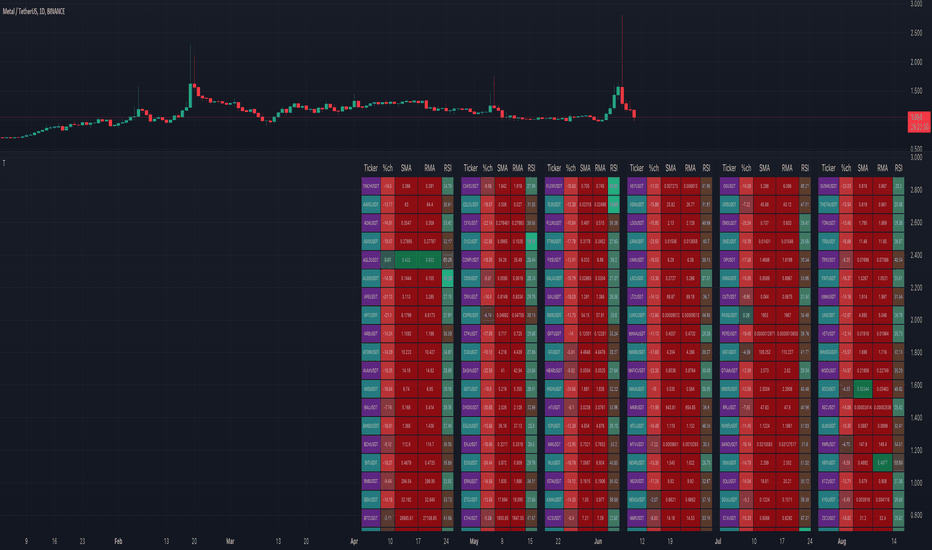The image size is (932, 550).
Task: Click the Ticker header above the SUSHIUSDT column
Action: 829,168
